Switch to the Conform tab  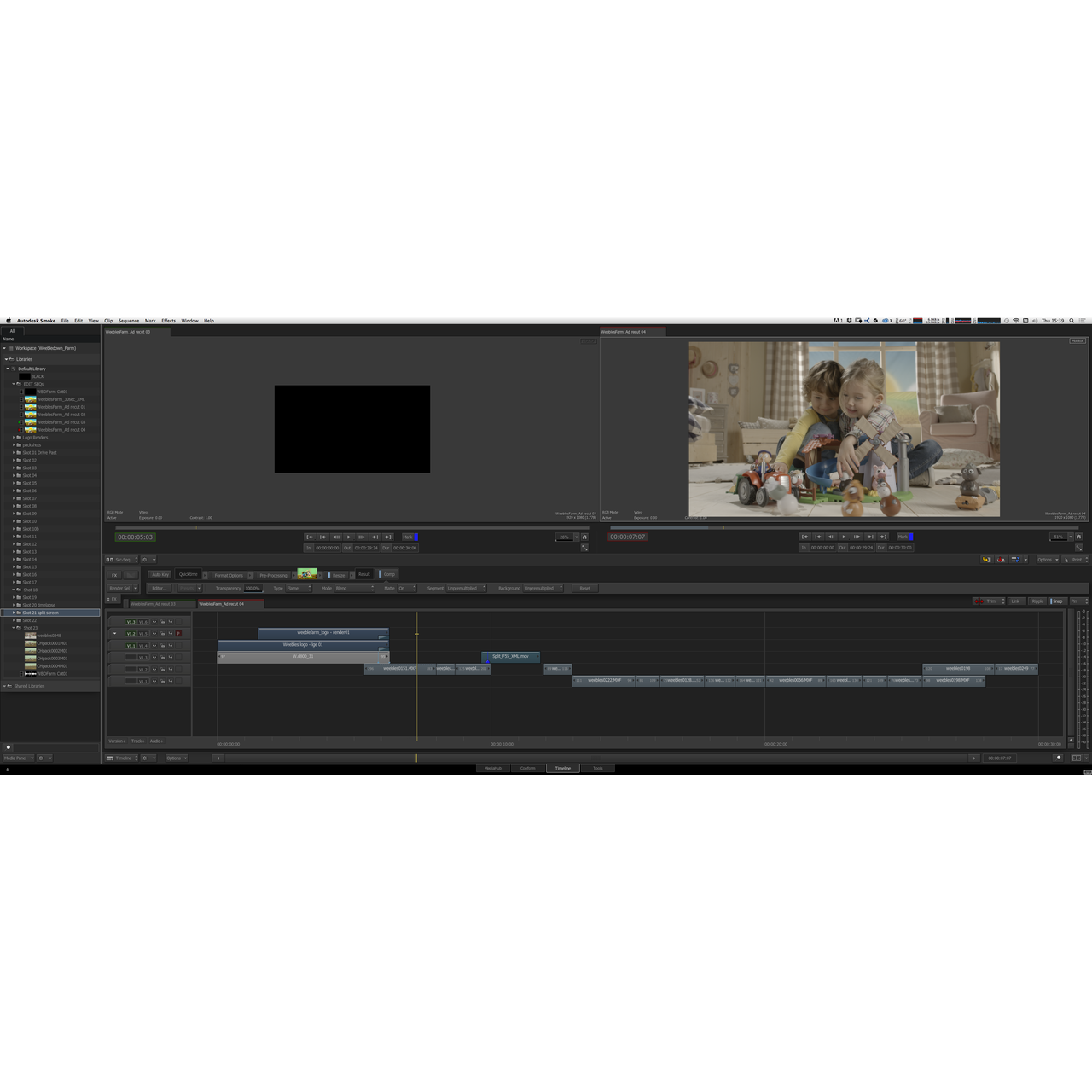tap(528, 768)
